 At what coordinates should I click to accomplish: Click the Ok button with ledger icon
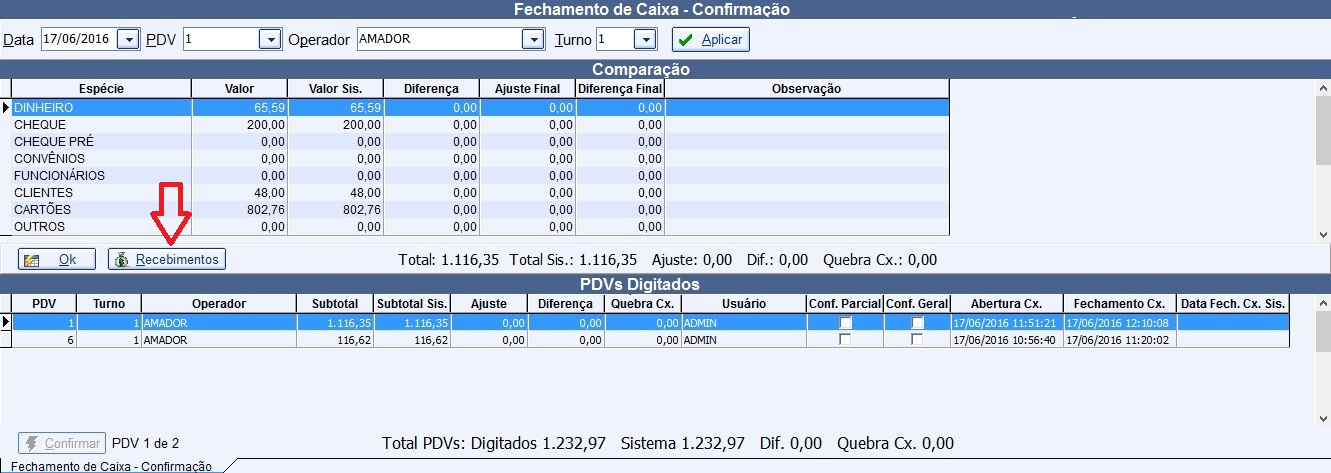click(56, 259)
